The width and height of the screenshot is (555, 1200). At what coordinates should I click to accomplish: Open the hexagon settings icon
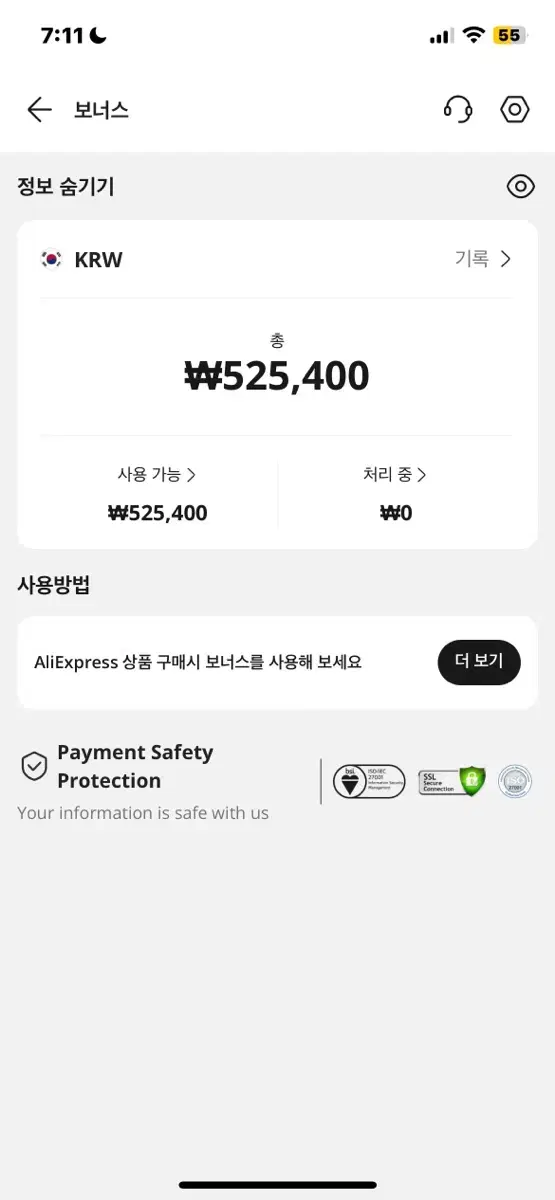514,109
